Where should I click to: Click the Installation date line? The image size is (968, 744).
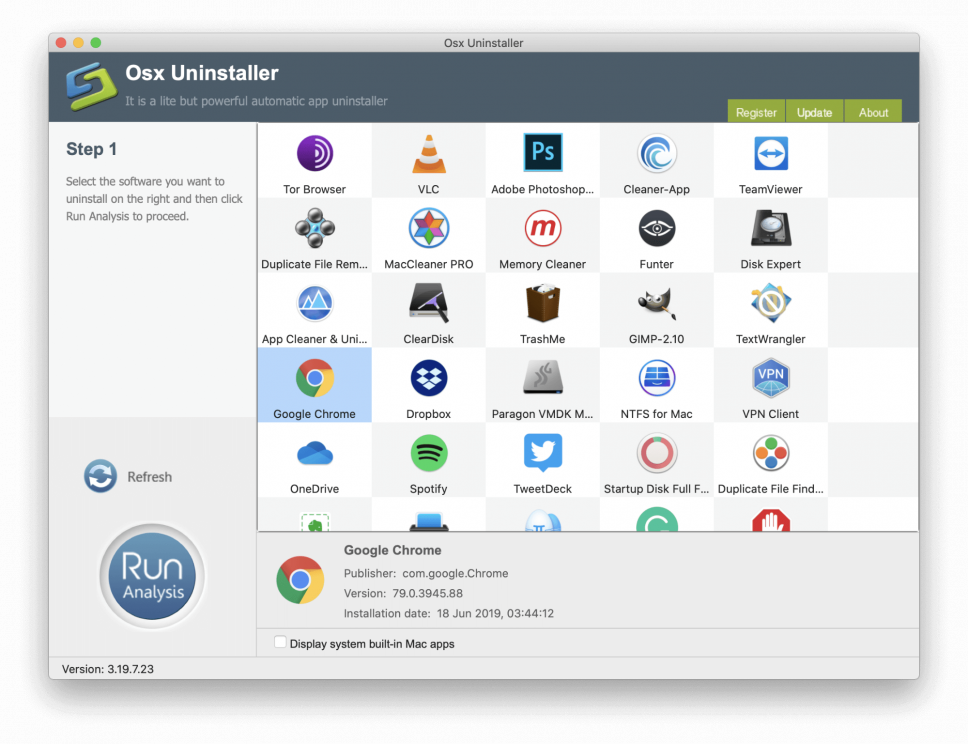[449, 613]
